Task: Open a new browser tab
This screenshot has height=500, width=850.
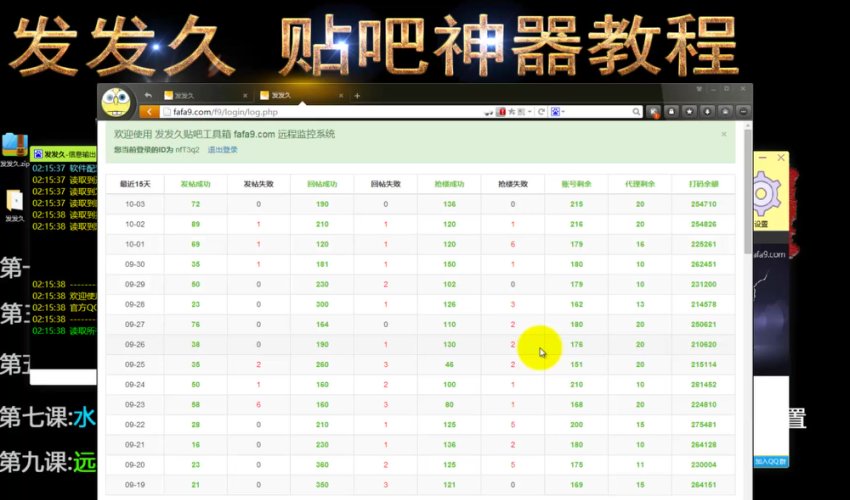Action: pyautogui.click(x=357, y=95)
